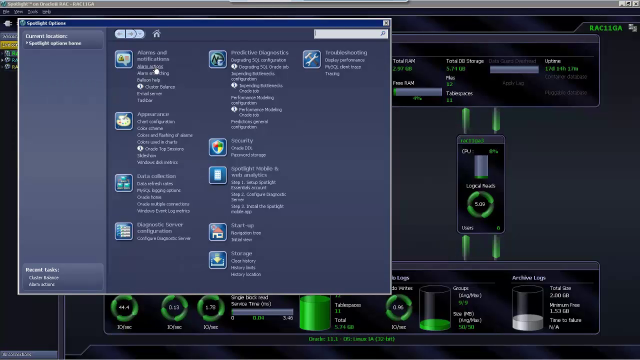Open Navigation tree link under Start-up
Image resolution: width=640 pixels, height=360 pixels.
(x=246, y=233)
